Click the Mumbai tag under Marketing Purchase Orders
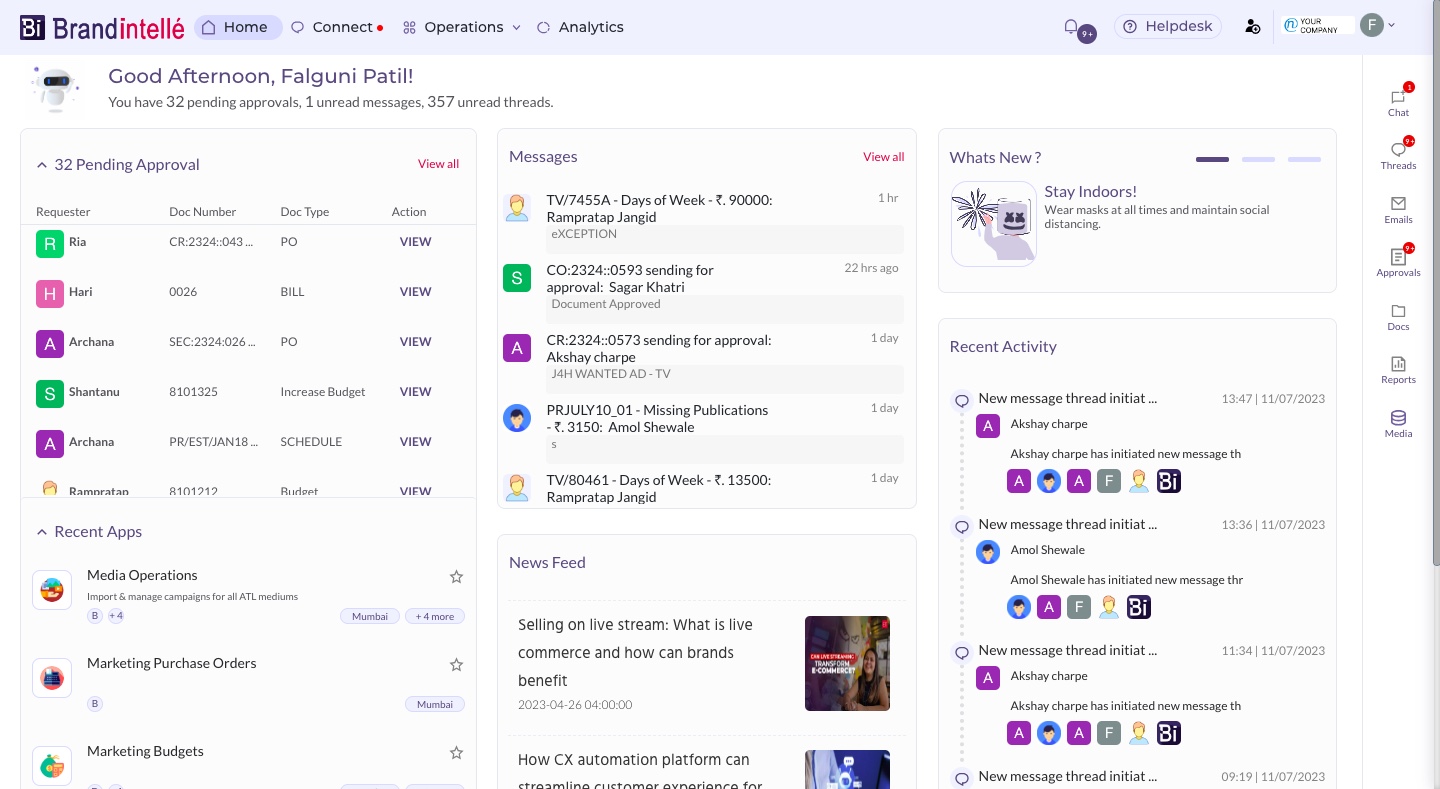 (435, 704)
